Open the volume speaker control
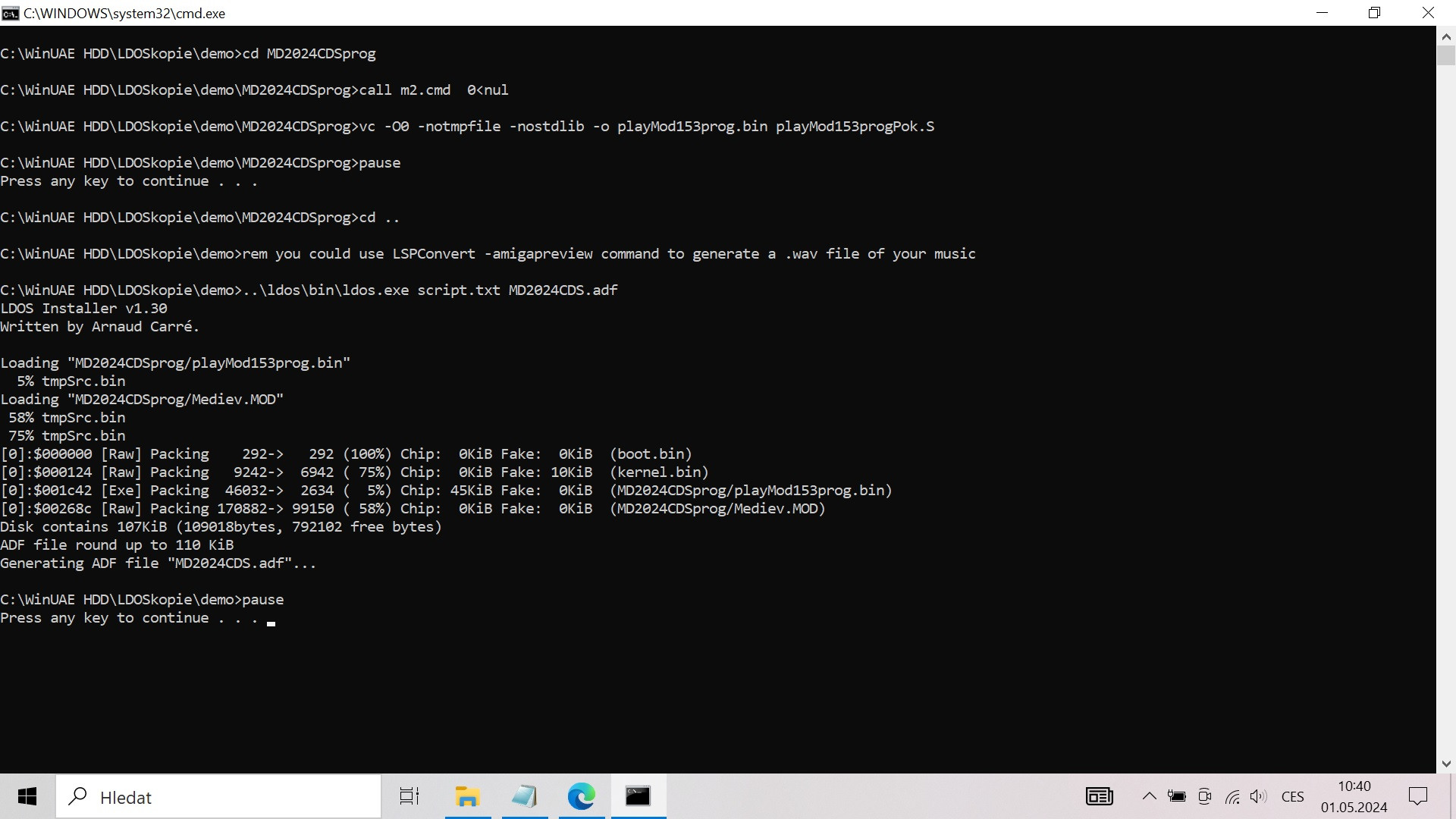This screenshot has width=1456, height=819. tap(1258, 796)
